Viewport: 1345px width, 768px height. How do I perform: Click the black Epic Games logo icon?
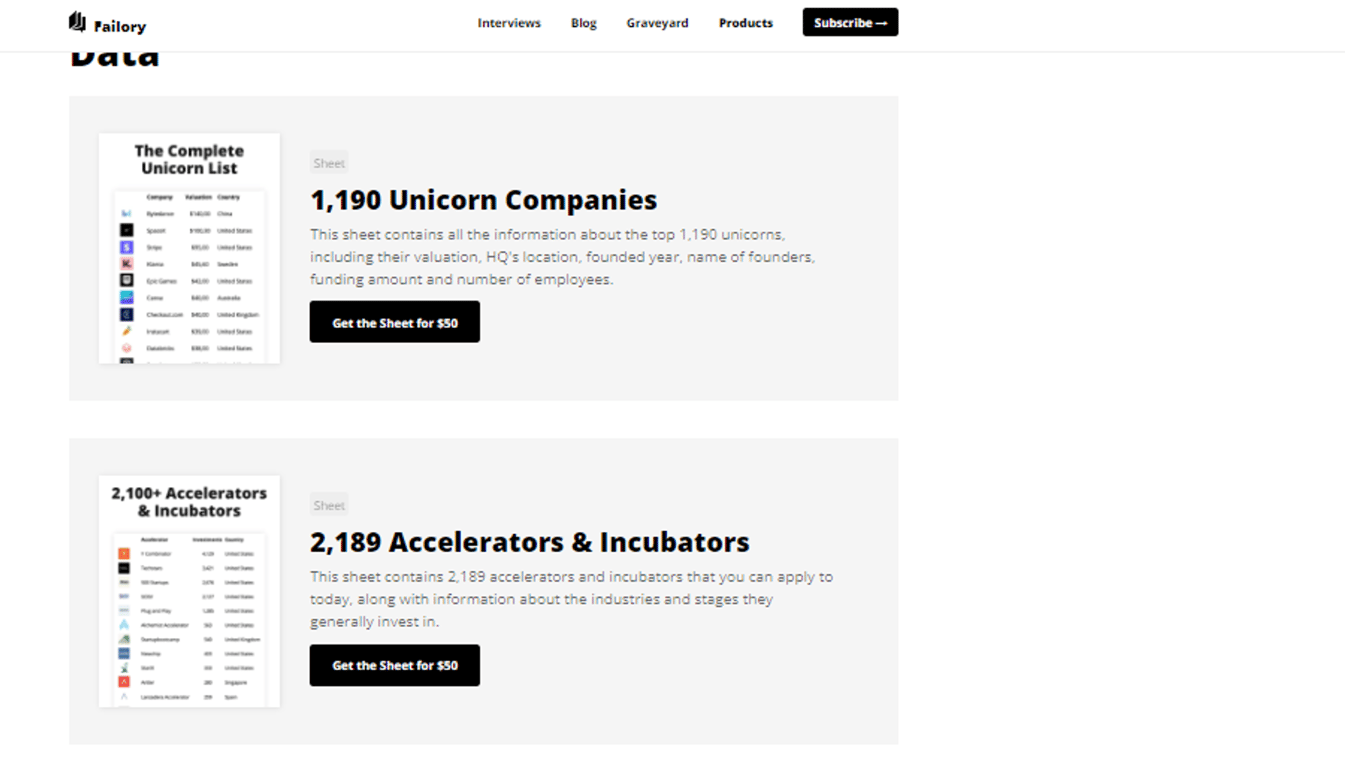[x=127, y=281]
